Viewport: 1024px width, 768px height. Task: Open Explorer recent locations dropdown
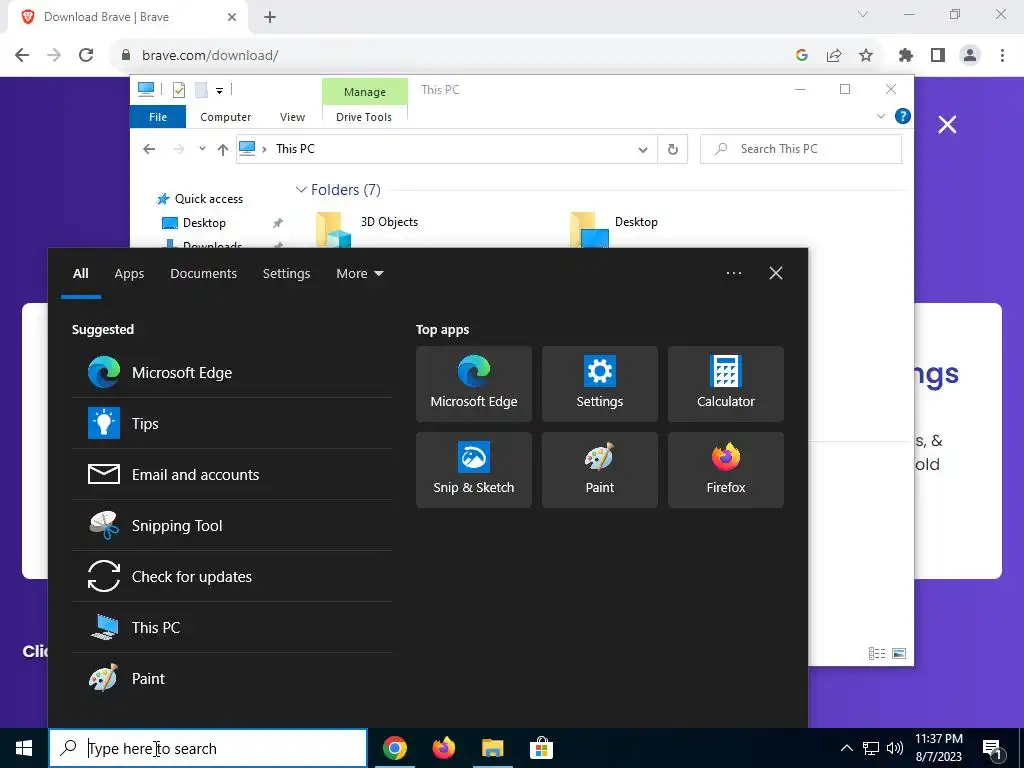click(202, 149)
